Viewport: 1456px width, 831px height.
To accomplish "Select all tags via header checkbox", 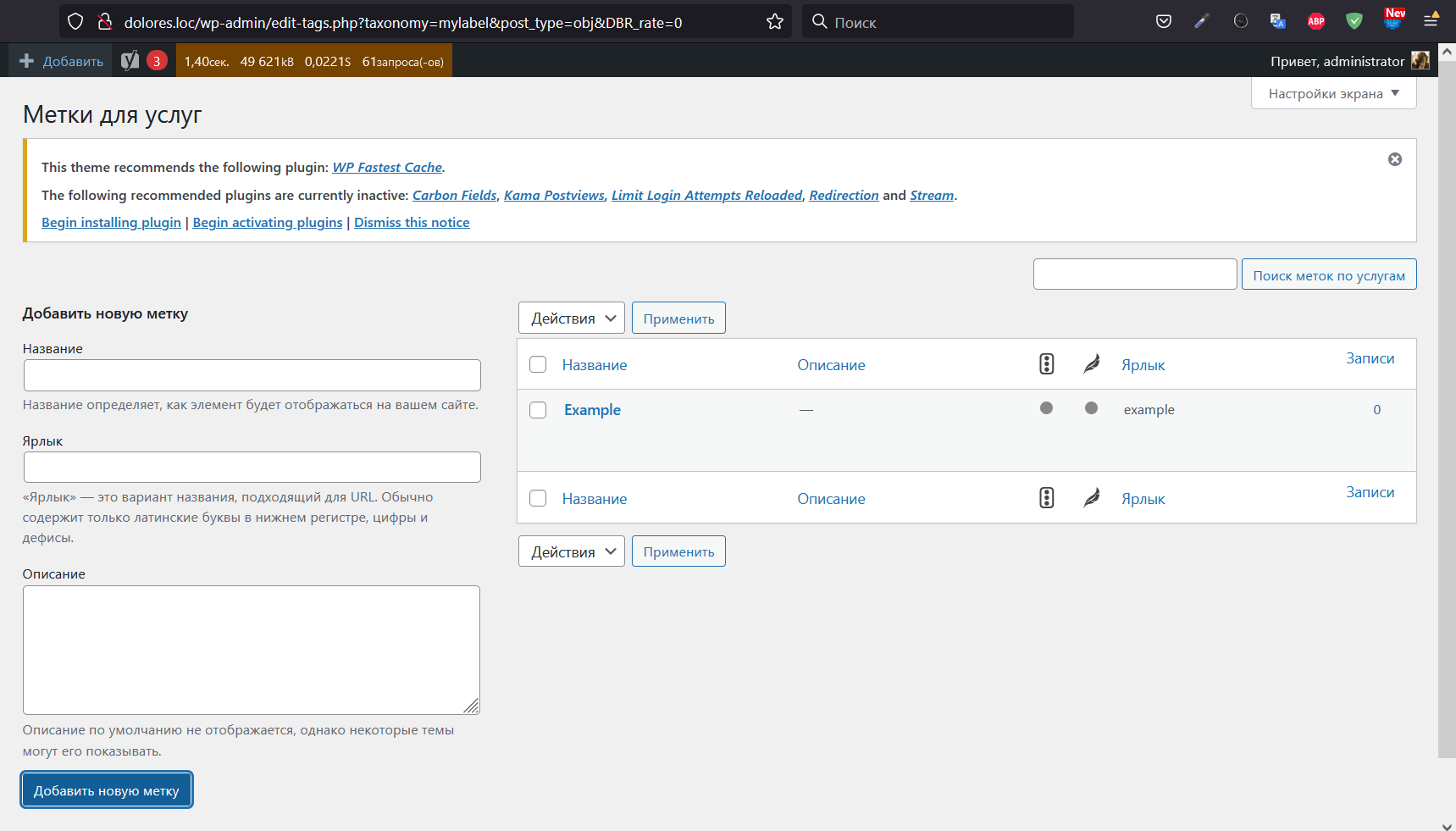I will [538, 364].
